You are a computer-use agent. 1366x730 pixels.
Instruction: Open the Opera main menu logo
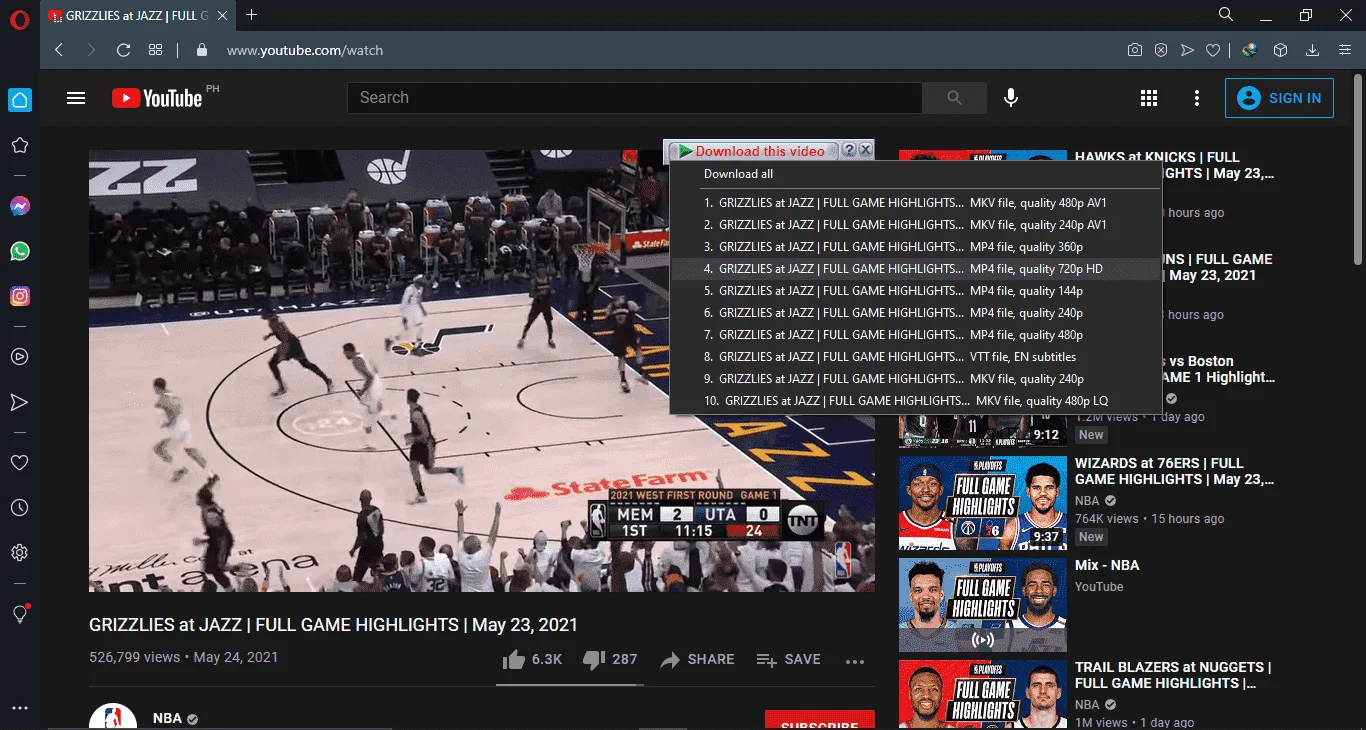(x=19, y=18)
